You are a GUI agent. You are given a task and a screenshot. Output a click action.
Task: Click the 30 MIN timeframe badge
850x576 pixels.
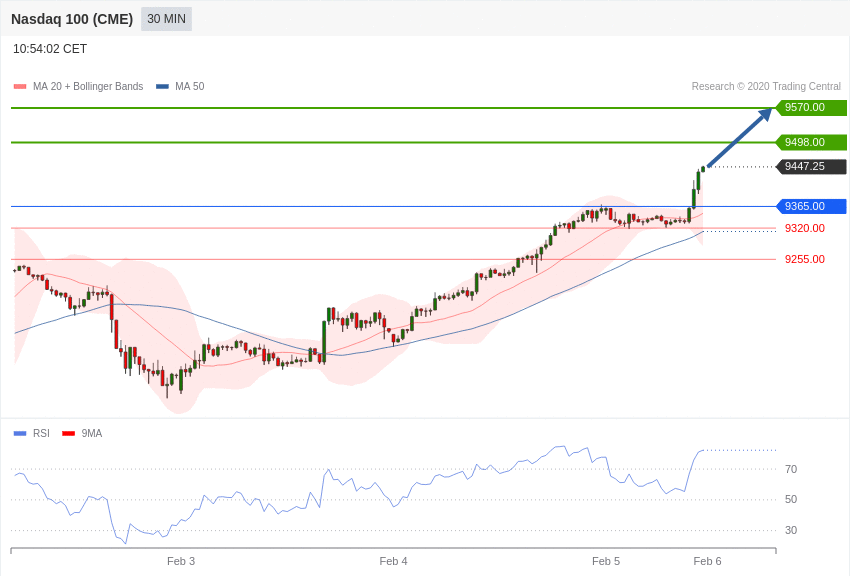[x=166, y=19]
